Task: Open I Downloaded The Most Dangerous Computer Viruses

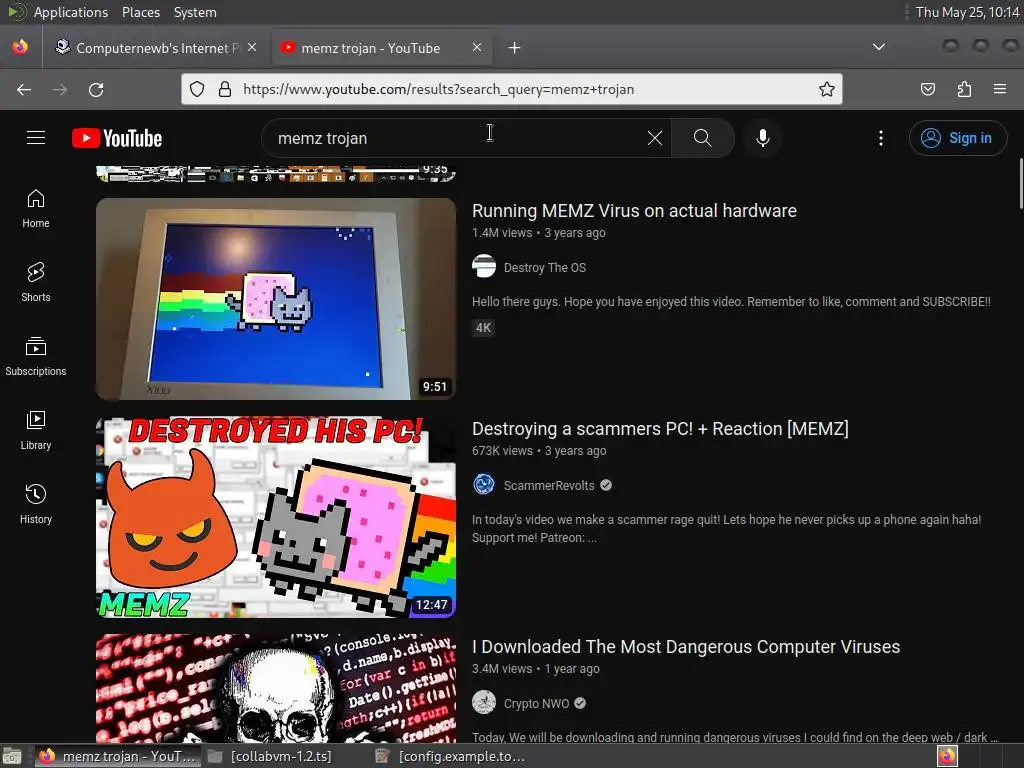Action: 686,647
